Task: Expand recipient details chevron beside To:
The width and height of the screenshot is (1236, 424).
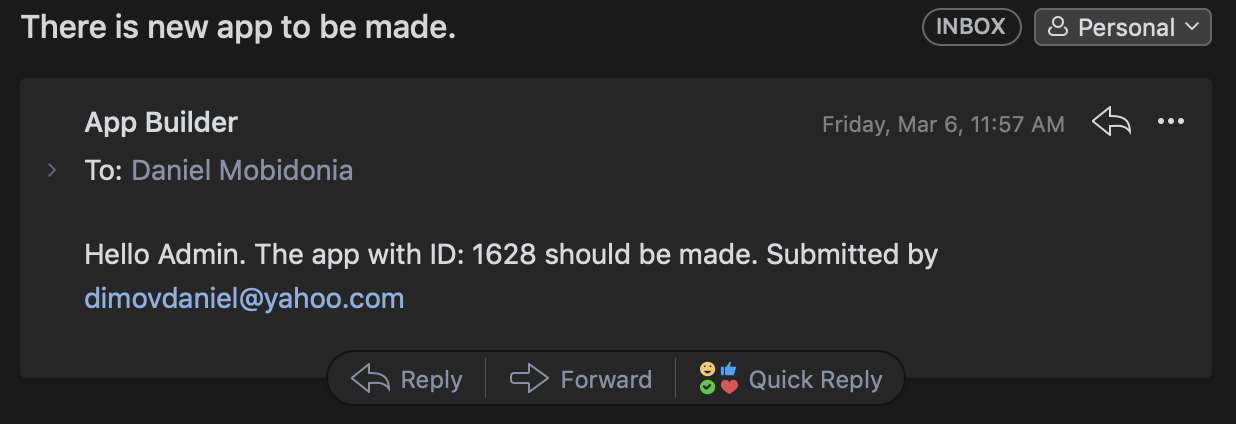Action: point(52,171)
